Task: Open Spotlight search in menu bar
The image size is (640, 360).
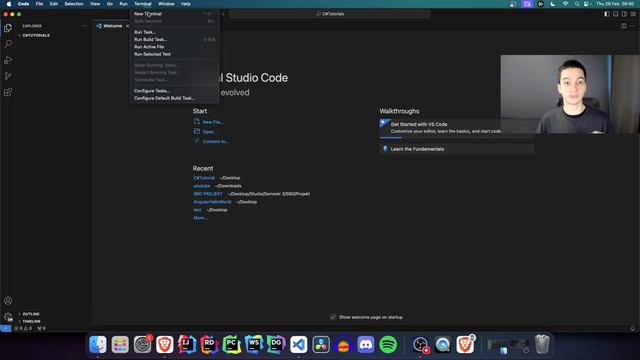Action: 577,4
